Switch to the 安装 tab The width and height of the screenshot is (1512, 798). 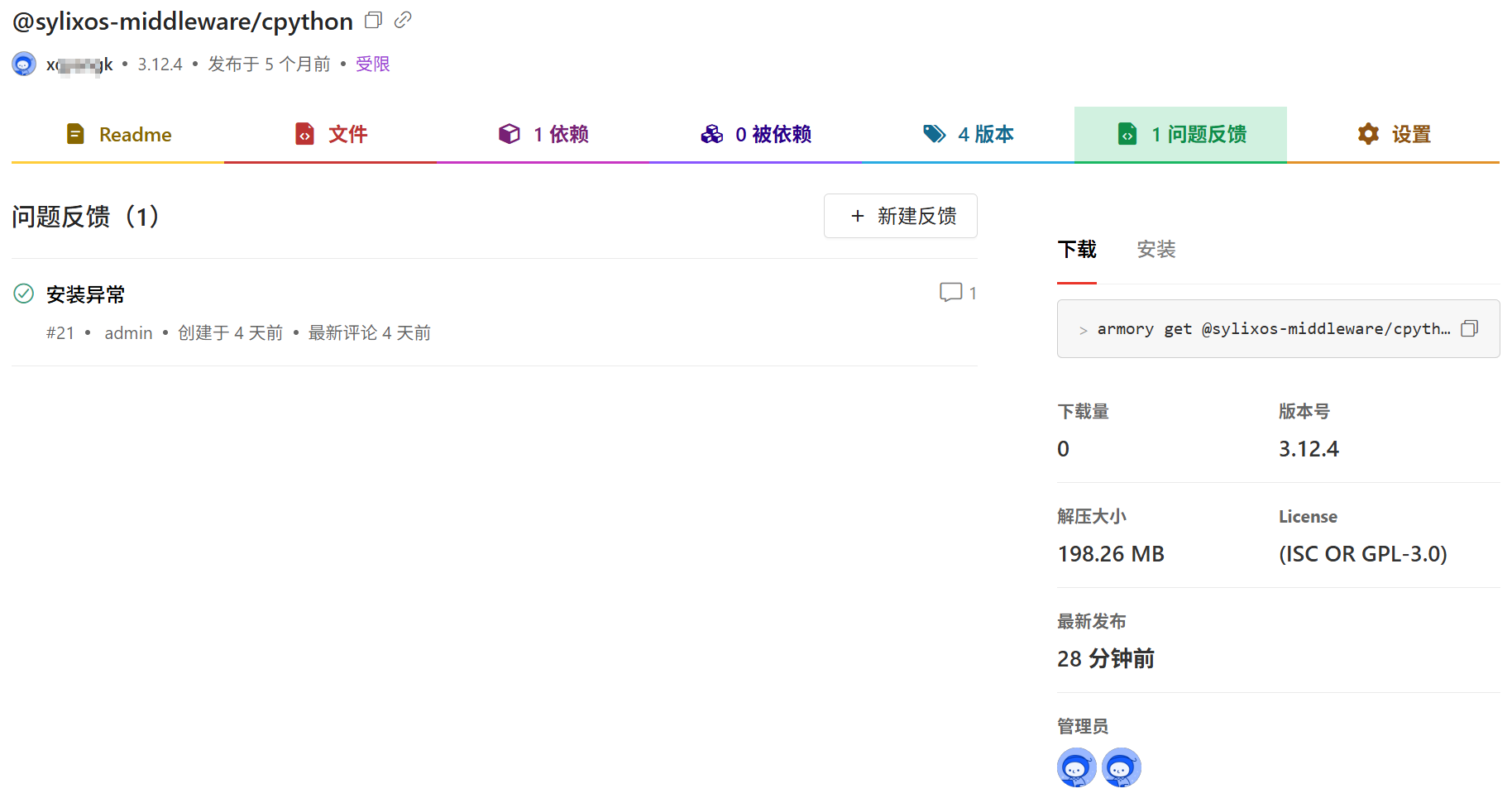click(x=1156, y=249)
